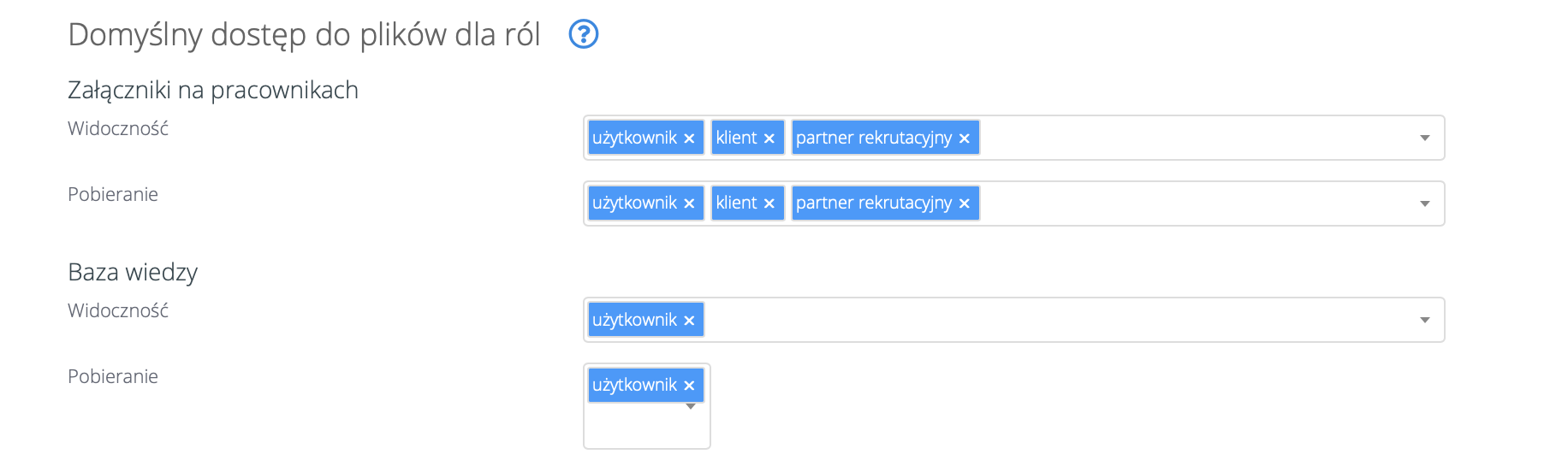Select the klient tag in attachments Widoczność
The height and width of the screenshot is (460, 1568).
point(736,138)
